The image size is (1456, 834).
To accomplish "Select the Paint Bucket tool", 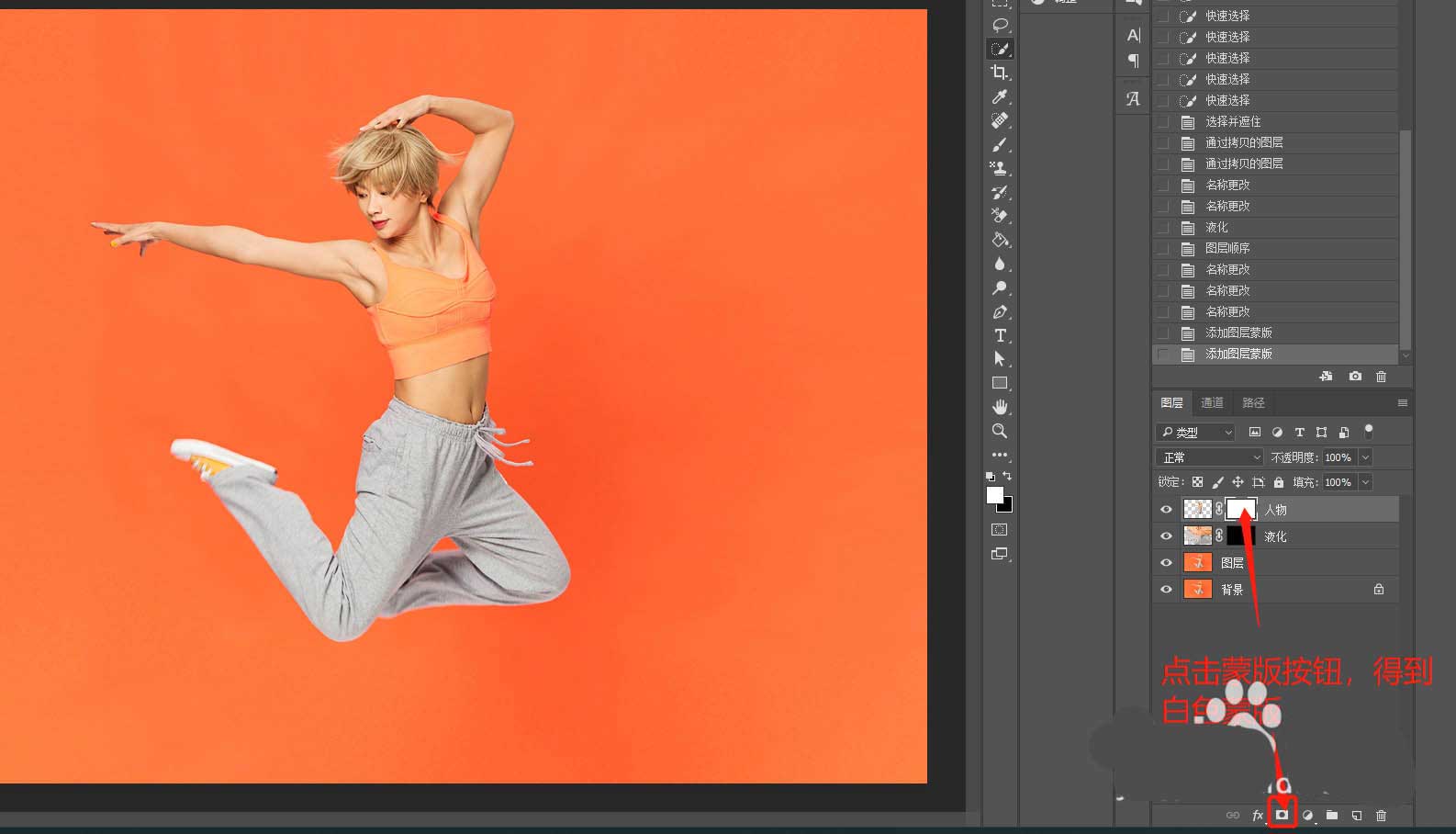I will tap(1000, 240).
